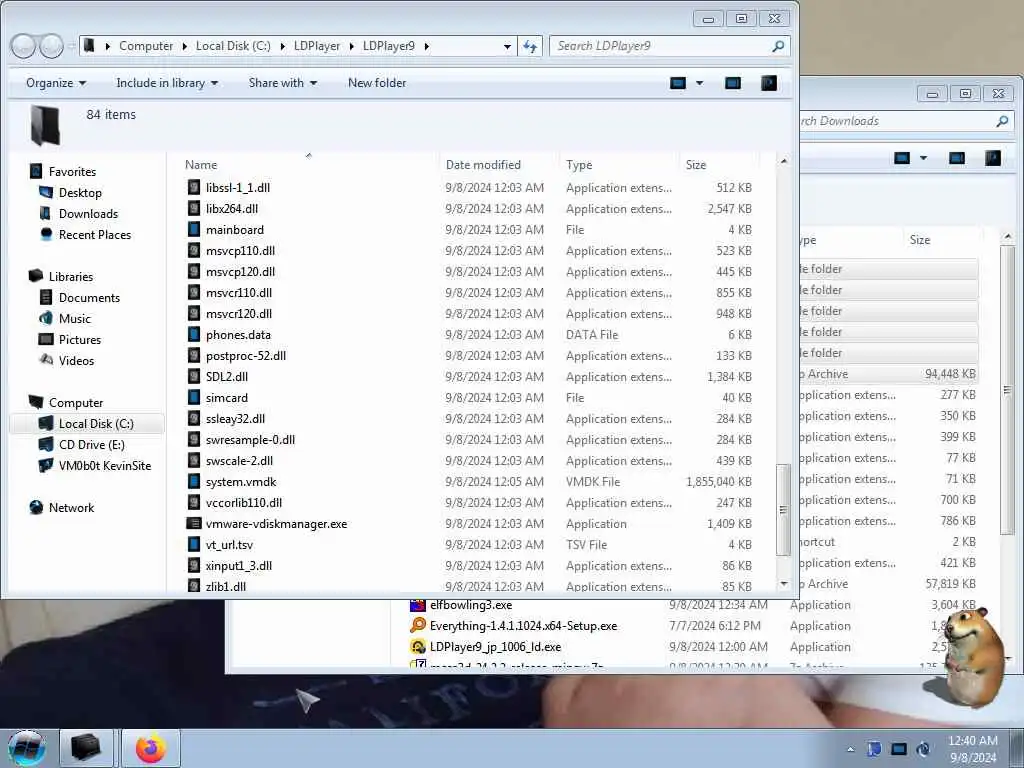1024x768 pixels.
Task: Select Network in the navigation pane
Action: (x=71, y=507)
